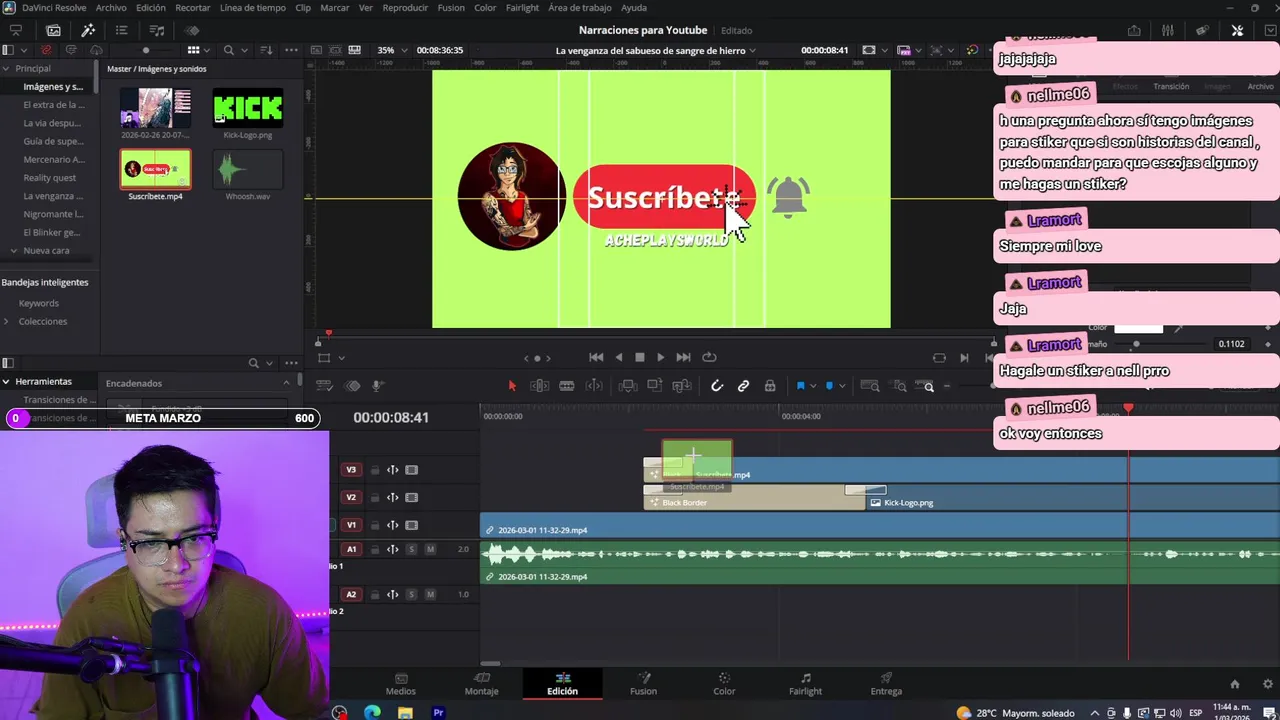Screen dimensions: 1280x720
Task: Click the Overwrite clip icon
Action: [x=655, y=386]
